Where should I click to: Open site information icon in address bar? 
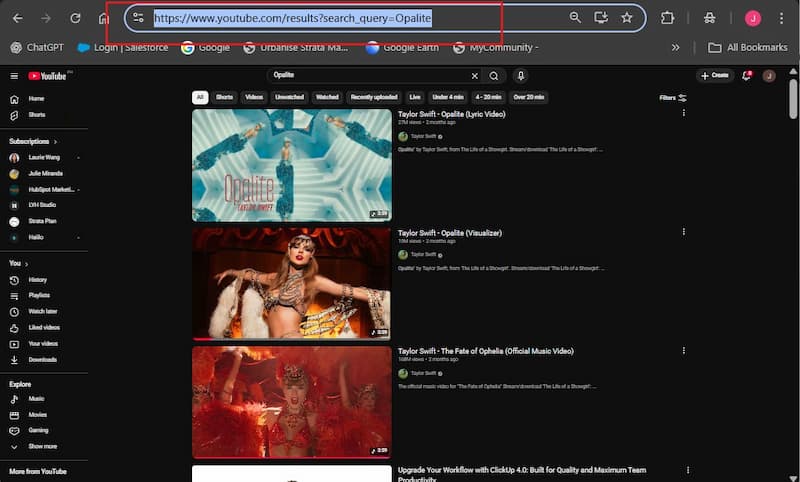tap(138, 18)
